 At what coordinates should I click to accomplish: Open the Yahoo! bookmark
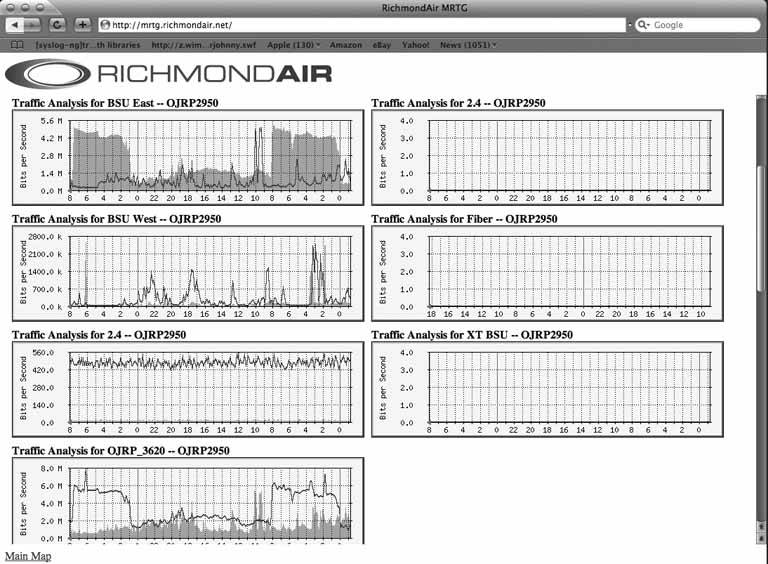[x=415, y=45]
